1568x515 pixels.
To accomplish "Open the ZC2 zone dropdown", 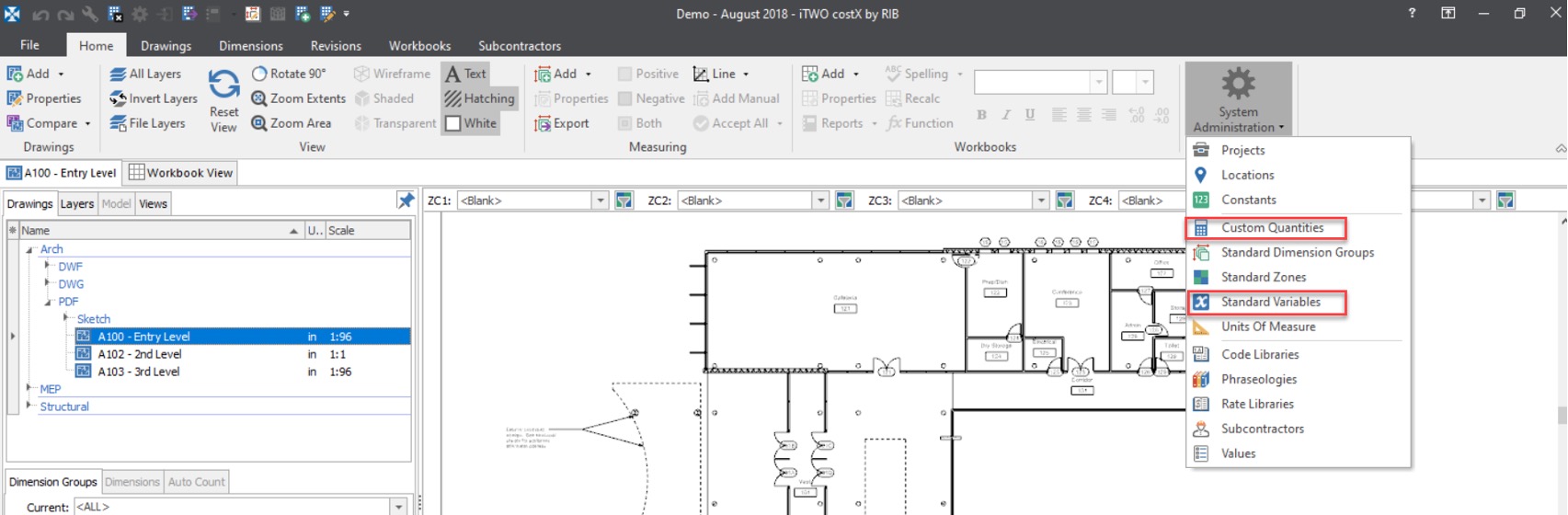I will click(820, 200).
